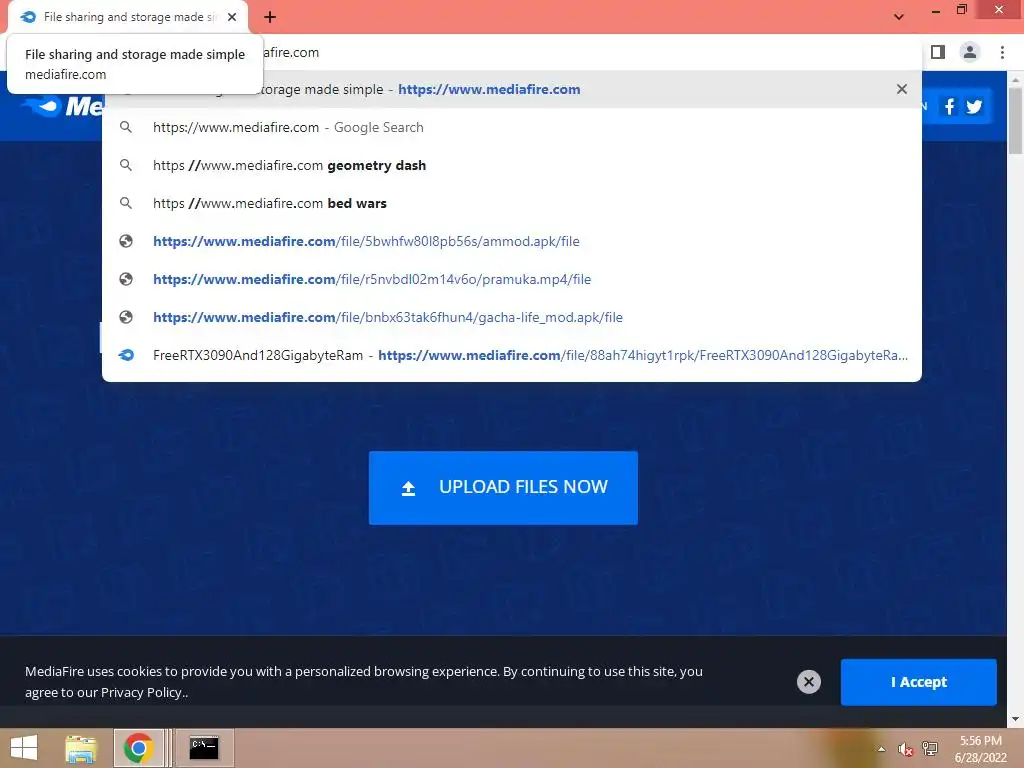
Task: Click the magnifier icon beside 'bed wars'
Action: pyautogui.click(x=126, y=203)
